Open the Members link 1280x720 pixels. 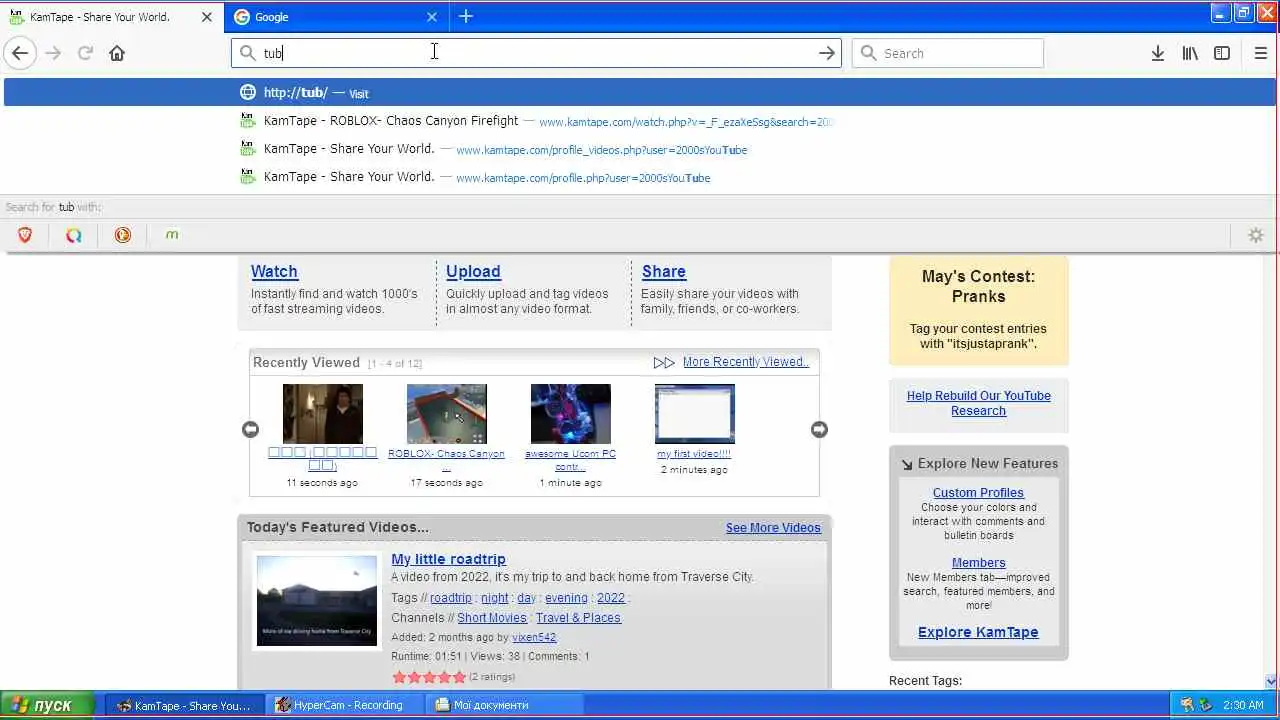click(978, 563)
